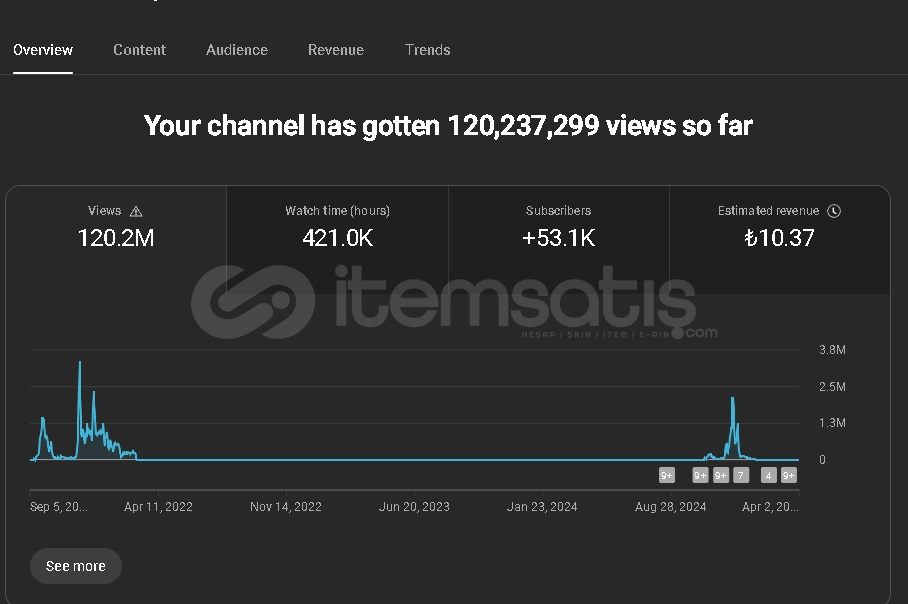The width and height of the screenshot is (908, 604).
Task: Click the Jan 23, 2024 date label
Action: [x=542, y=507]
